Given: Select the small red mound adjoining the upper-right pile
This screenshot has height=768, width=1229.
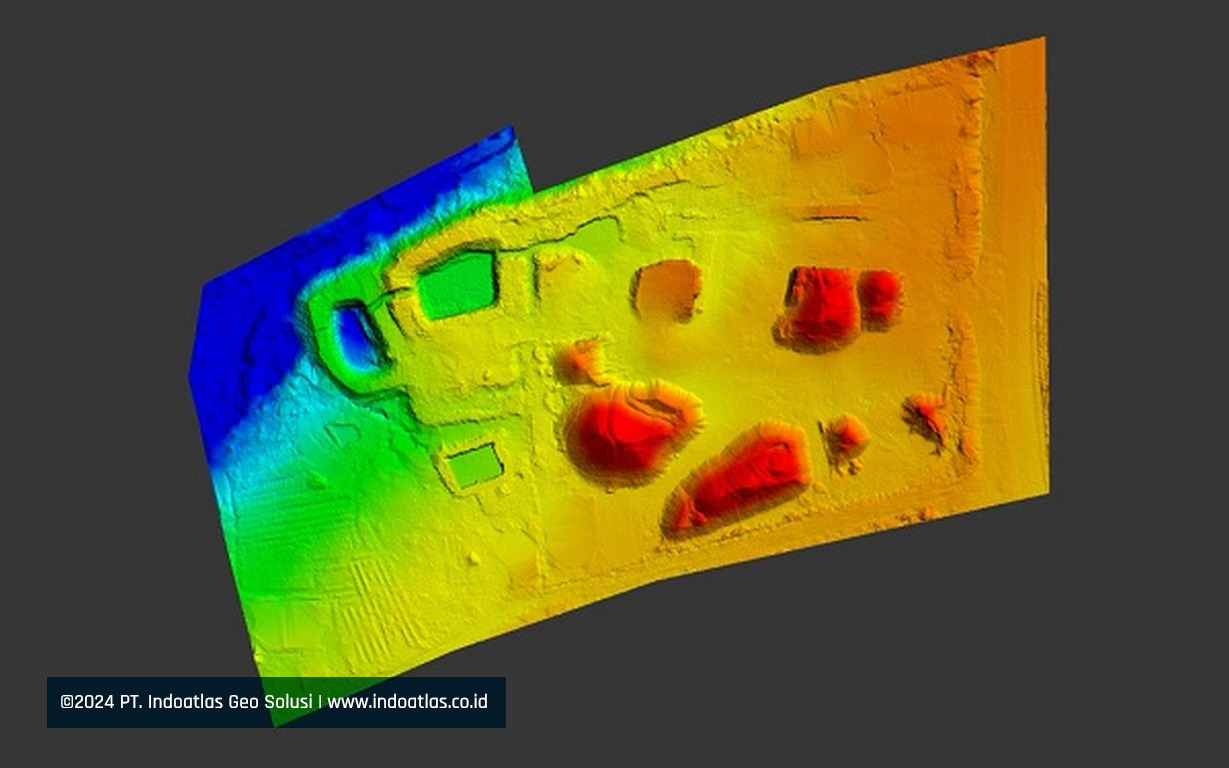Looking at the screenshot, I should pos(881,297).
